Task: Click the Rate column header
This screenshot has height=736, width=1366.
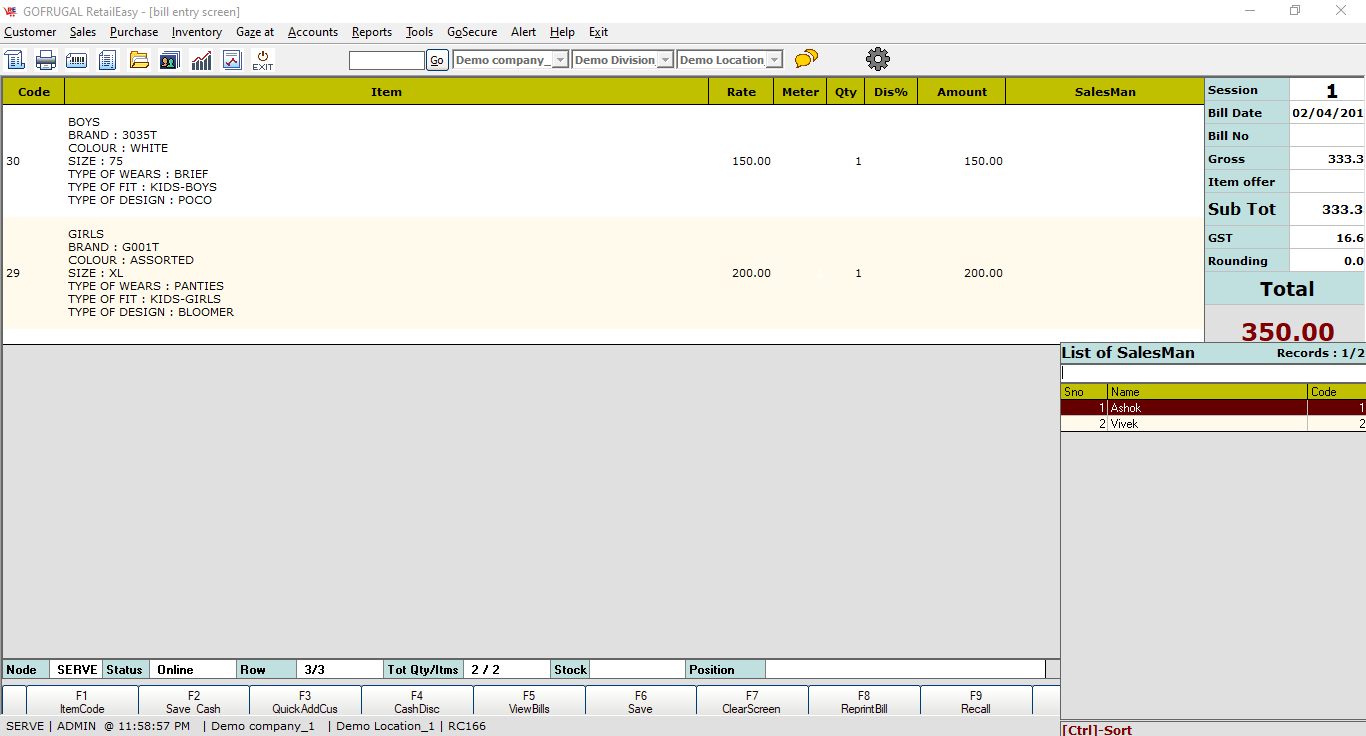Action: [741, 92]
